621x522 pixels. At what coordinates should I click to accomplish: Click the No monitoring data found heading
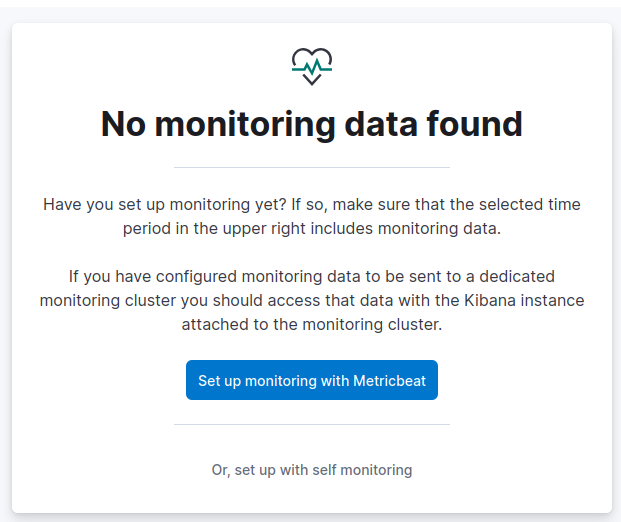[x=312, y=124]
